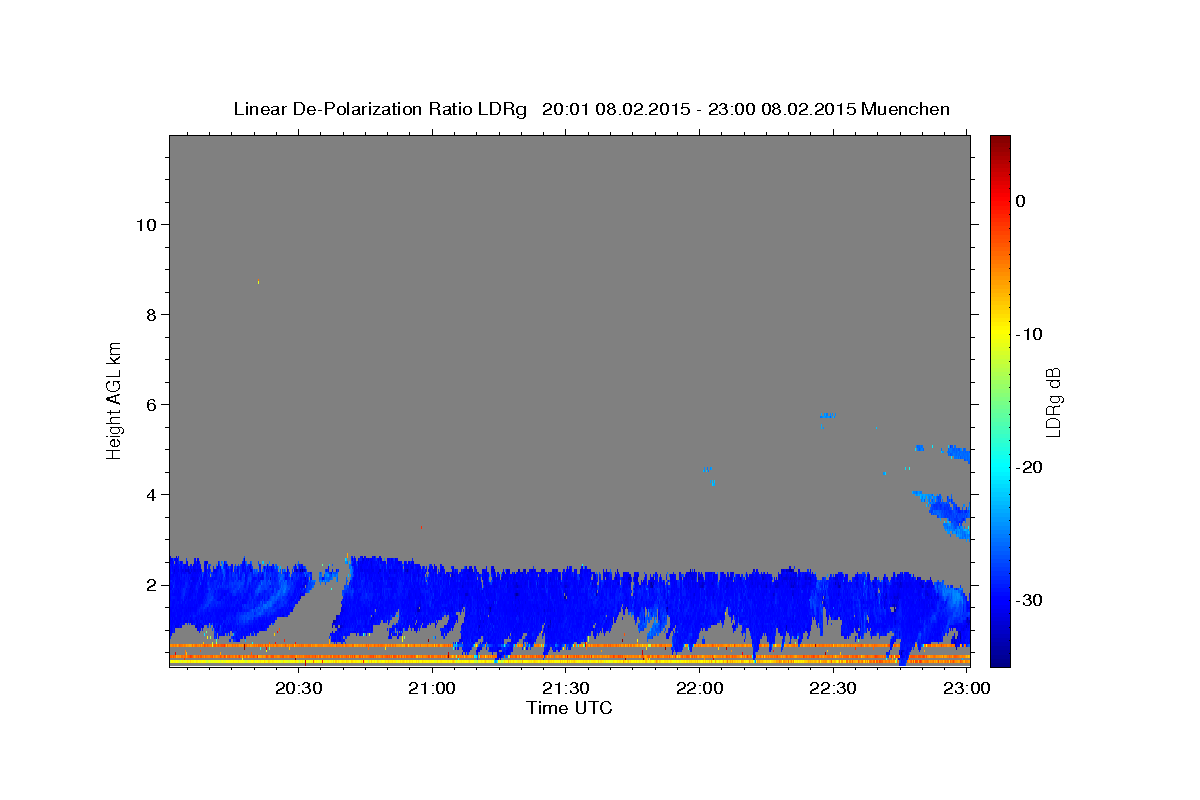Select the 21:30 time tick label

pyautogui.click(x=566, y=688)
